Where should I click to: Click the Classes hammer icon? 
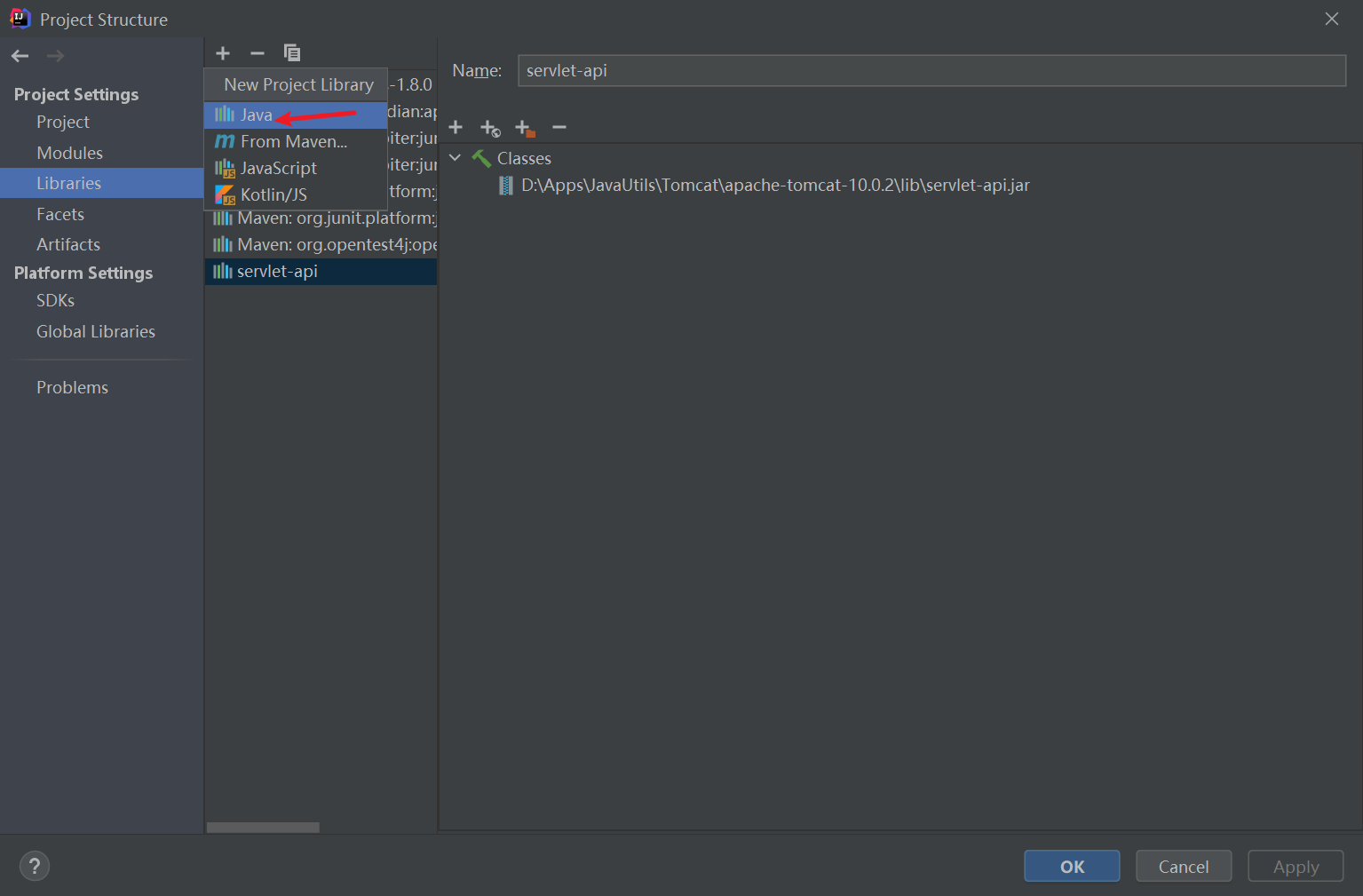pos(481,158)
